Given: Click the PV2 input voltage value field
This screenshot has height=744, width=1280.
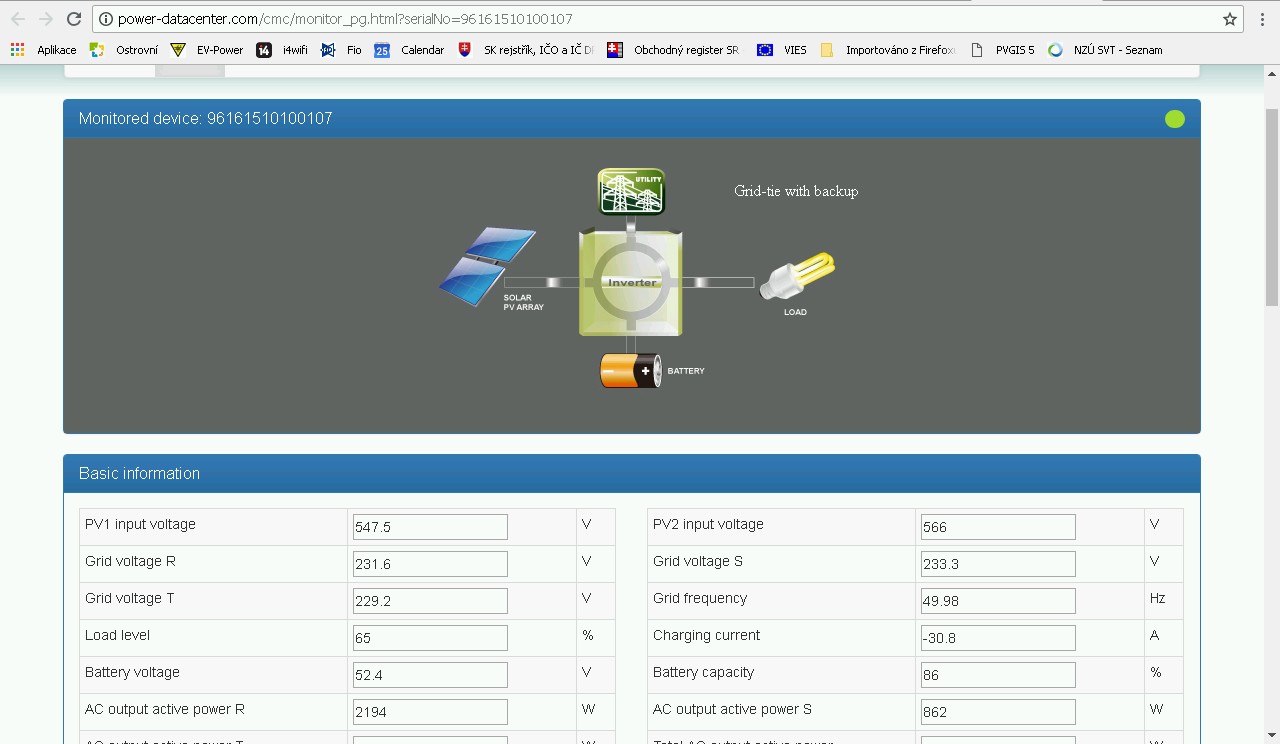Looking at the screenshot, I should (998, 527).
